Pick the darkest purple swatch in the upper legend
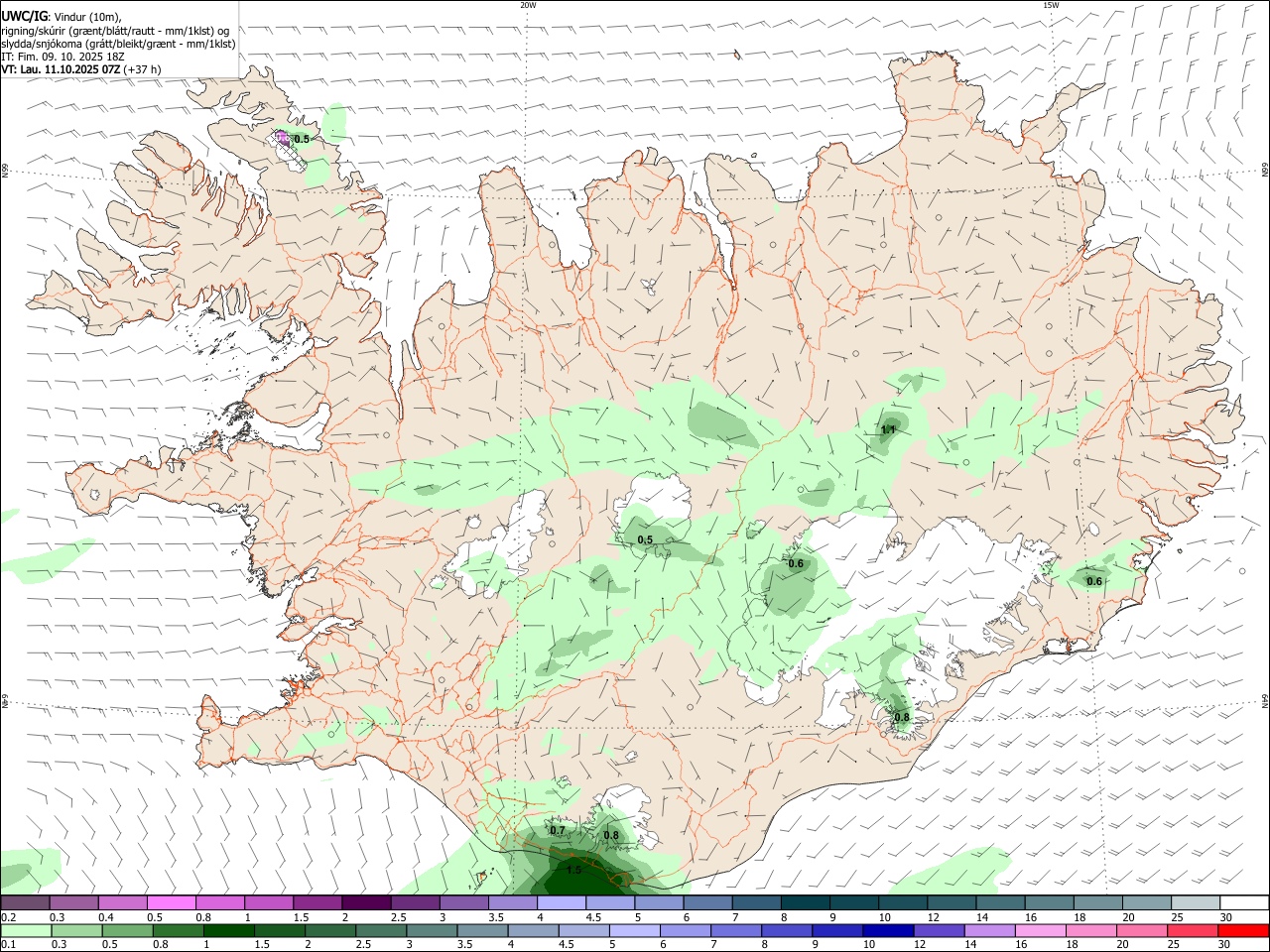 [x=366, y=903]
